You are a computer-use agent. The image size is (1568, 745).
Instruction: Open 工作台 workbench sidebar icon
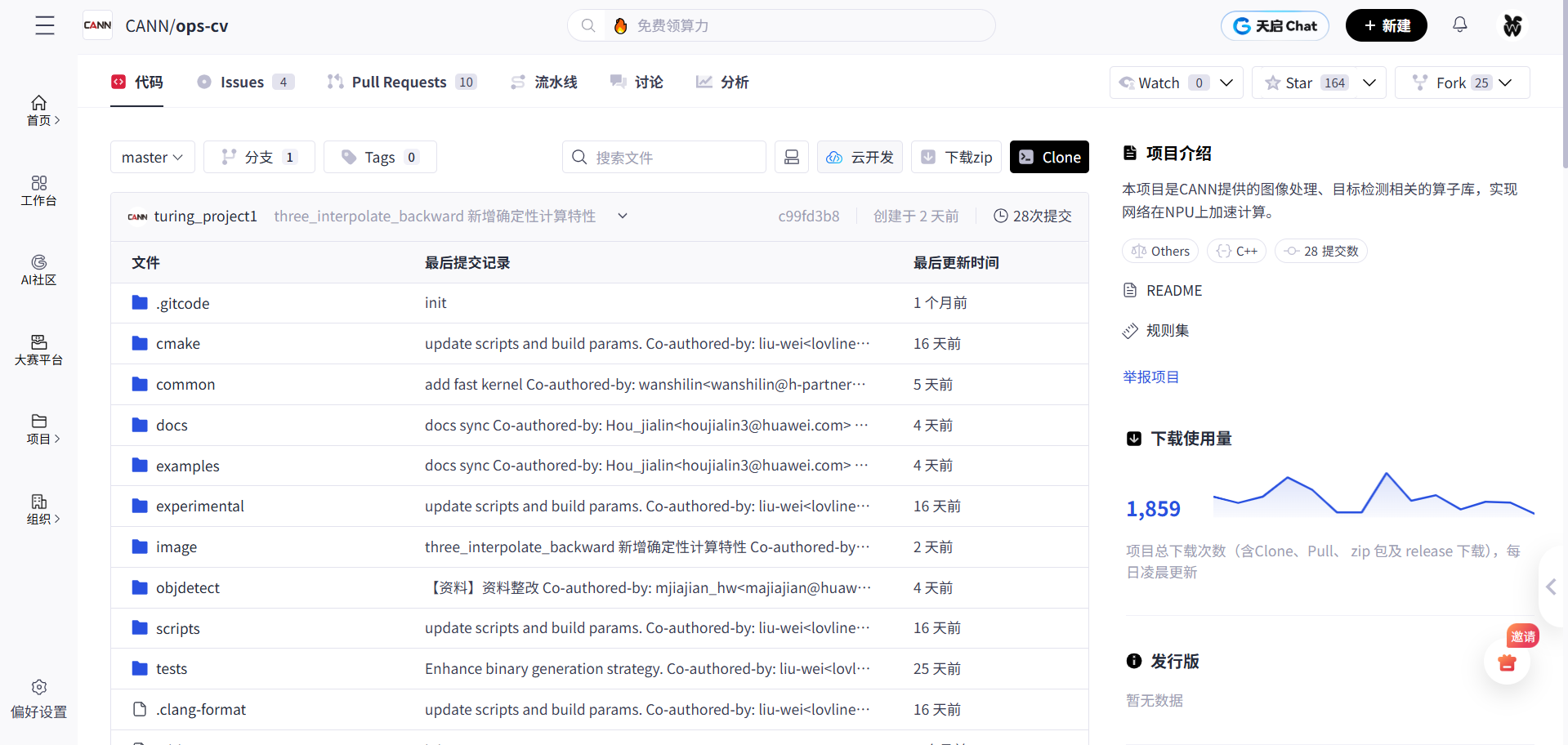(x=38, y=191)
